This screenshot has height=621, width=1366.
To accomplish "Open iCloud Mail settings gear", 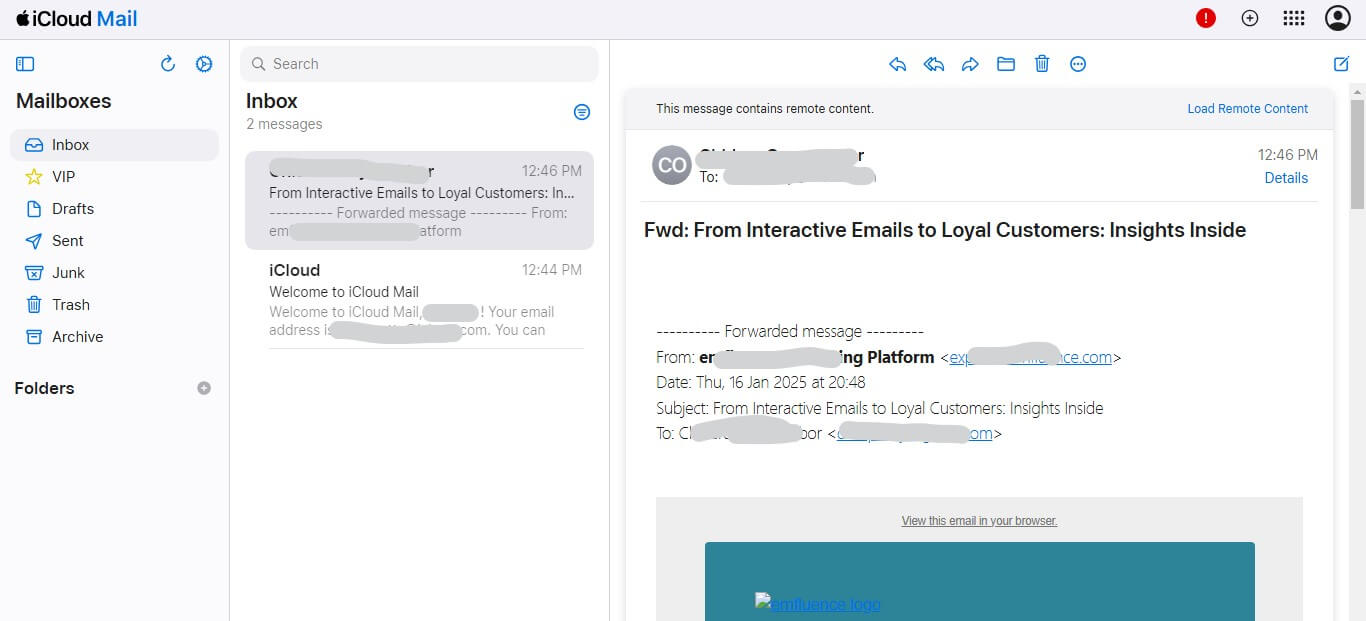I will click(204, 63).
